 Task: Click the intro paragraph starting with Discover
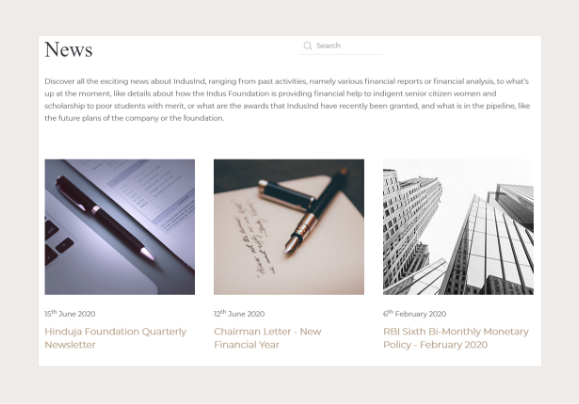coord(288,100)
